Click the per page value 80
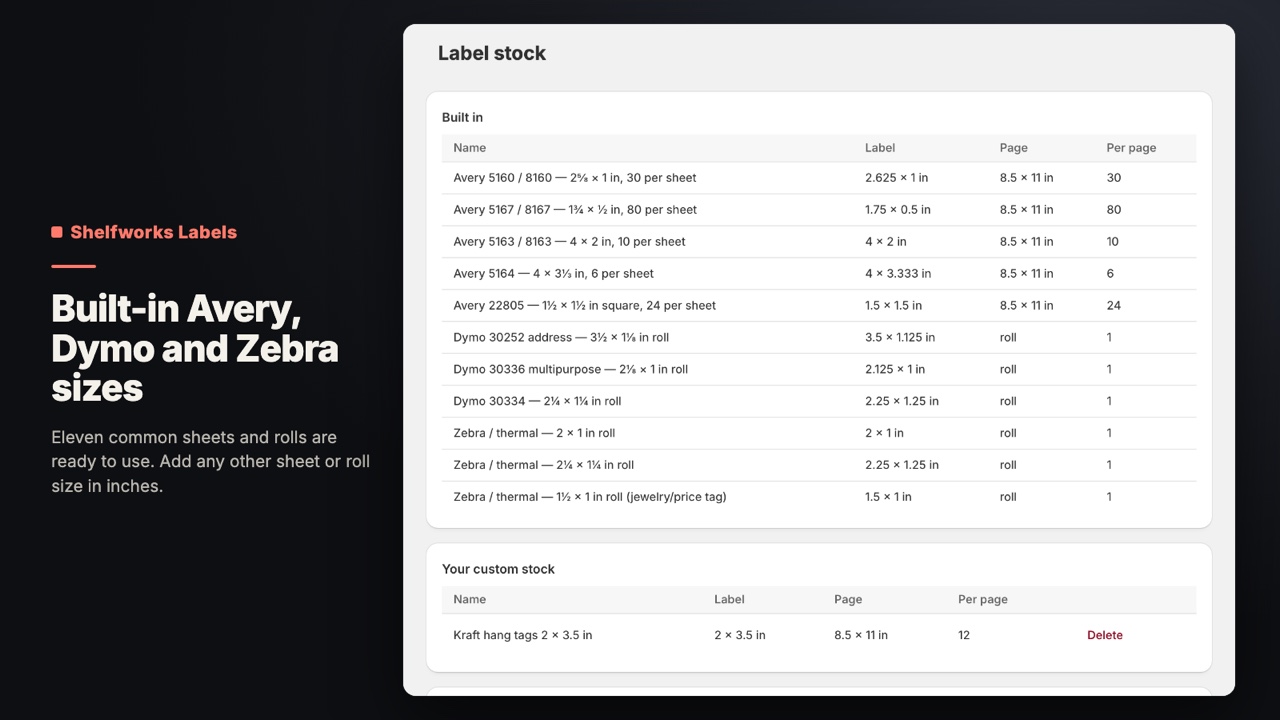1280x720 pixels. coord(1114,210)
